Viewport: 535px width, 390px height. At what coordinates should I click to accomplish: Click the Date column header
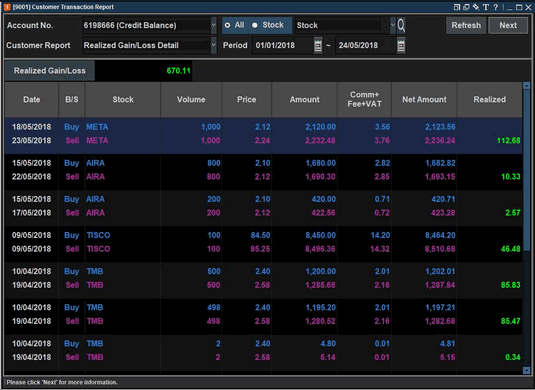32,100
